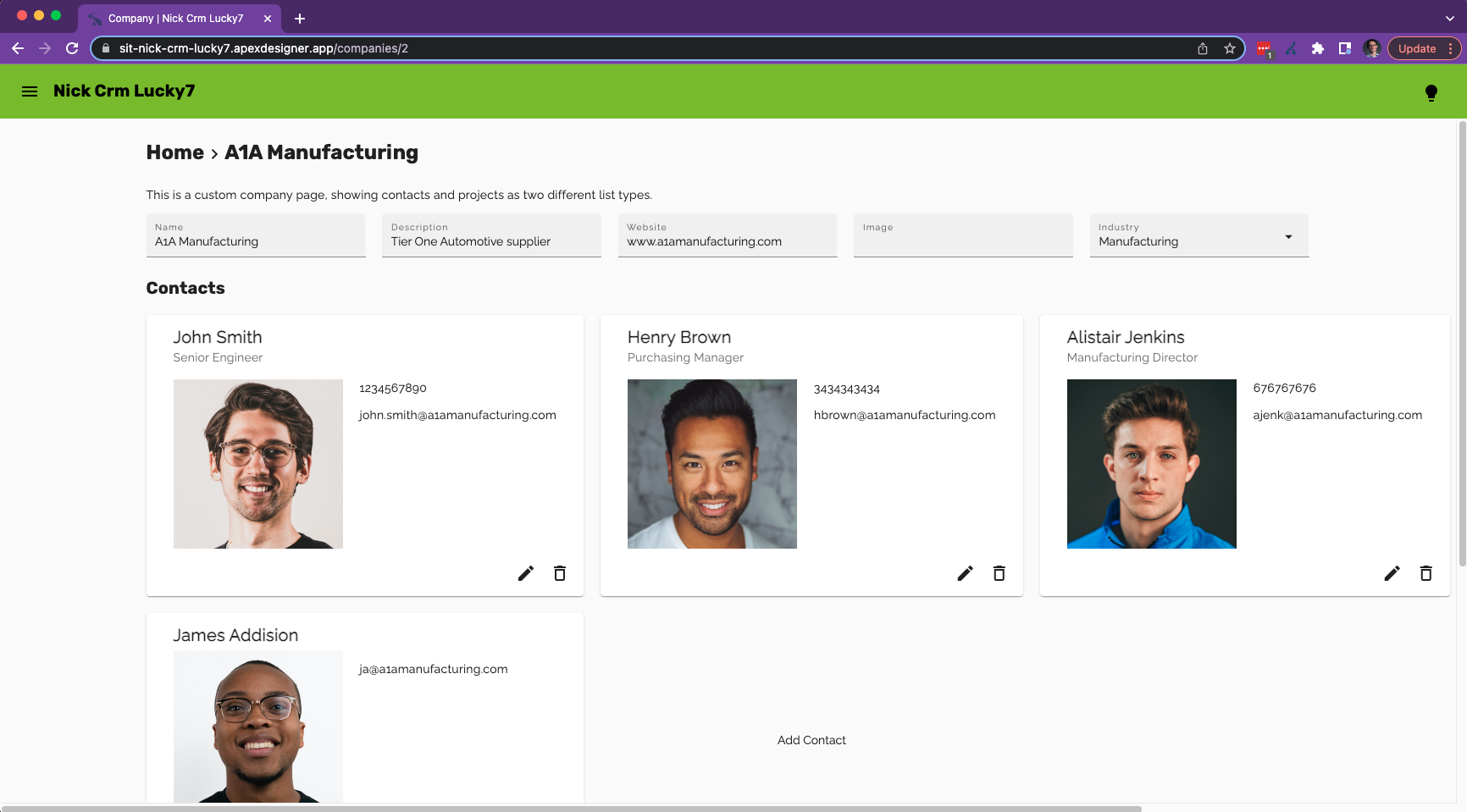
Task: Click the James Addision name heading
Action: (235, 635)
